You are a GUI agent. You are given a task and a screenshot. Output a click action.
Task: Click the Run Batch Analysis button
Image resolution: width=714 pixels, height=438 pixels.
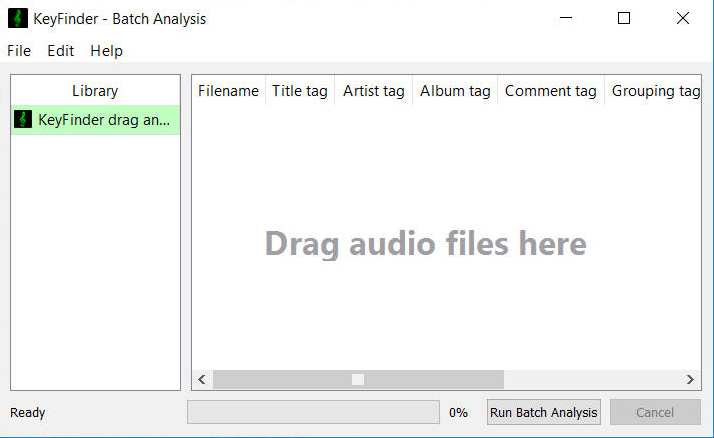[544, 413]
